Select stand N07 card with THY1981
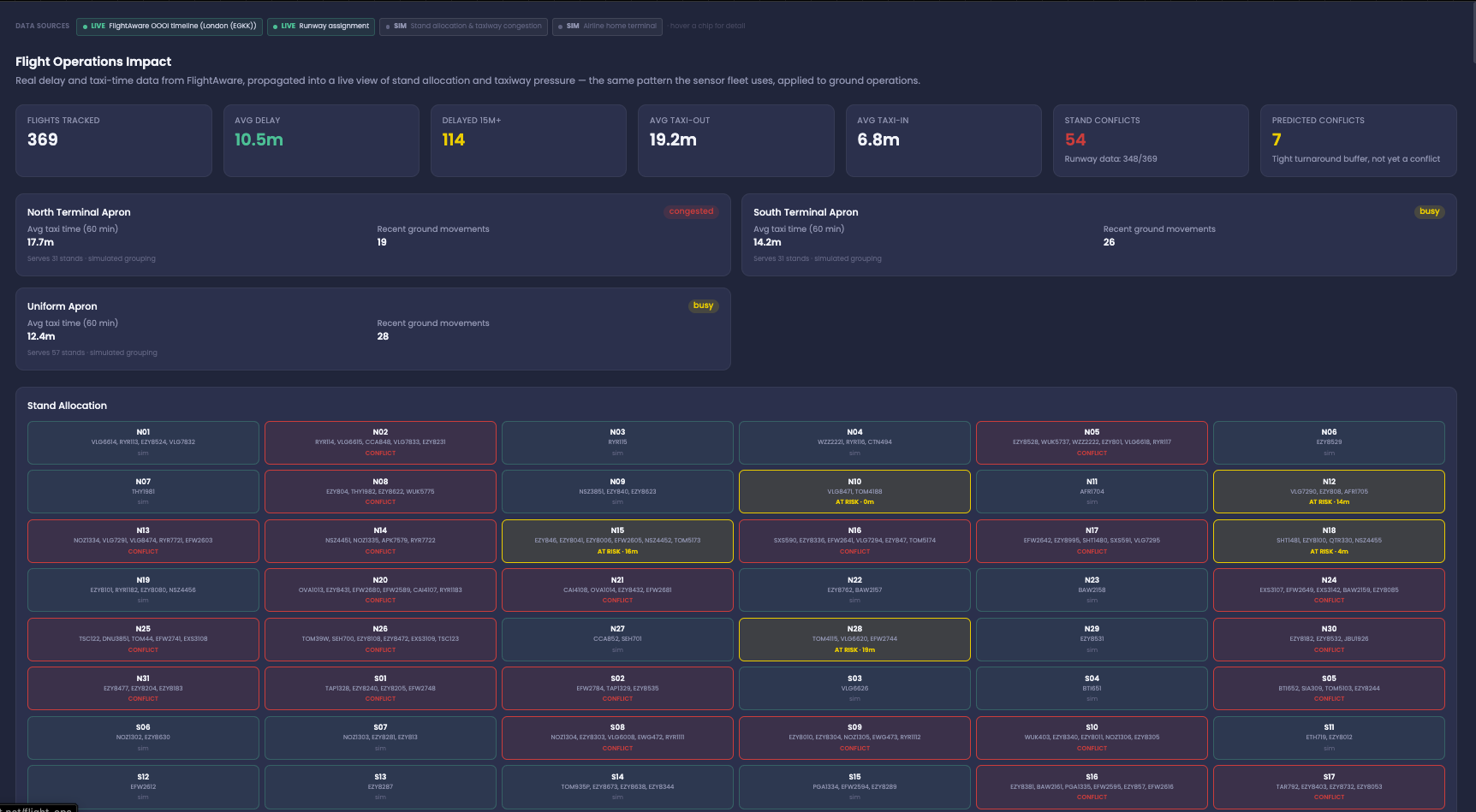 pyautogui.click(x=143, y=492)
